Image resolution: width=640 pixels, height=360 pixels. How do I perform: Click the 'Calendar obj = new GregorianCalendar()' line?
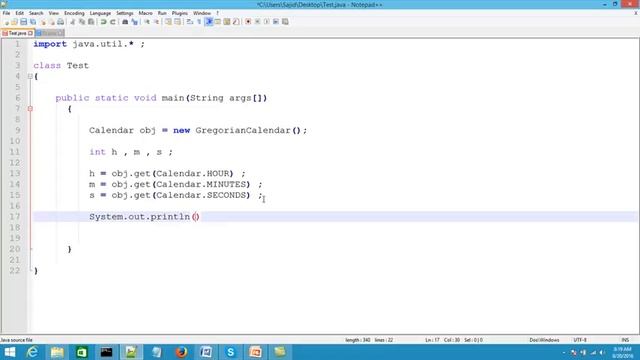click(x=198, y=130)
